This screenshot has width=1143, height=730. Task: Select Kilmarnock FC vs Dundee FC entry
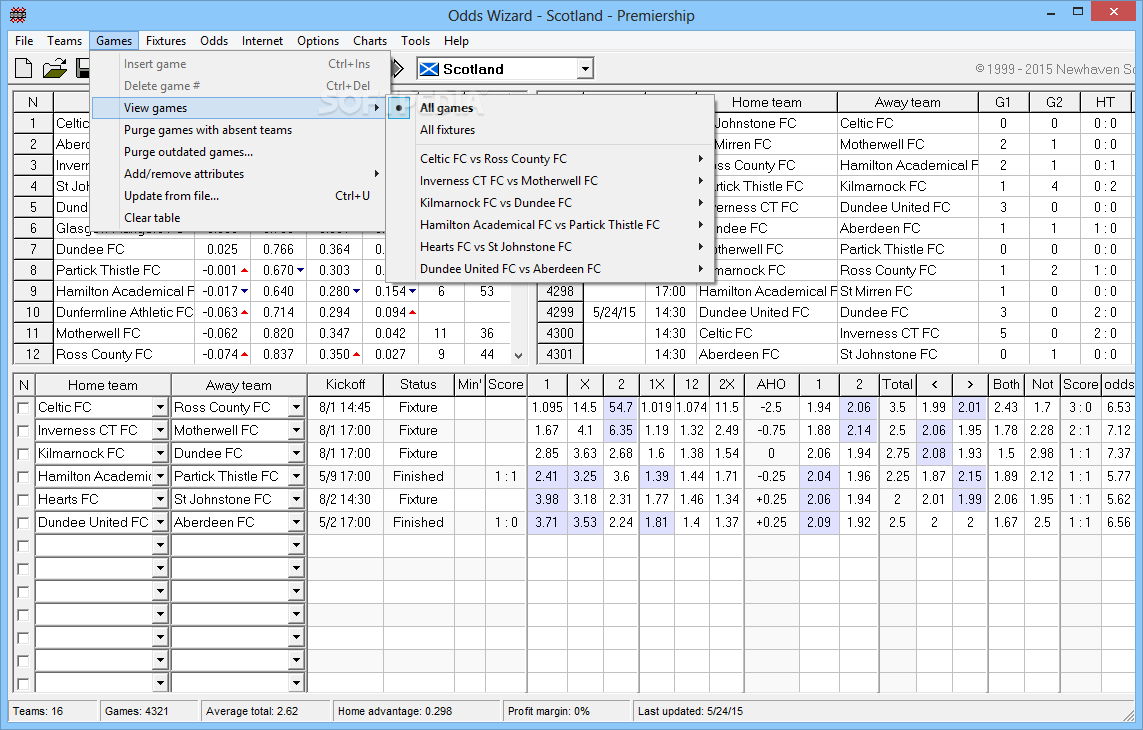pos(550,203)
